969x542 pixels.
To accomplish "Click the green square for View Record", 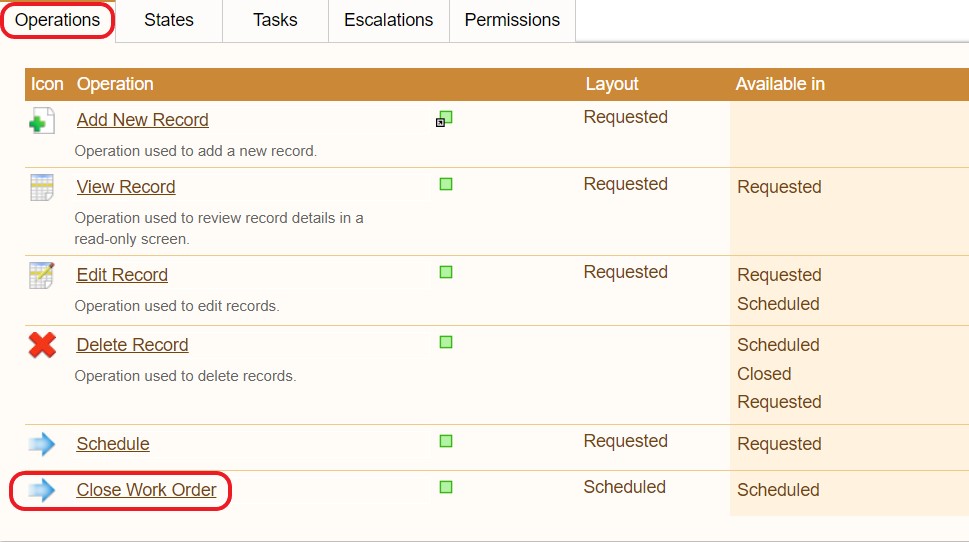I will tap(446, 184).
